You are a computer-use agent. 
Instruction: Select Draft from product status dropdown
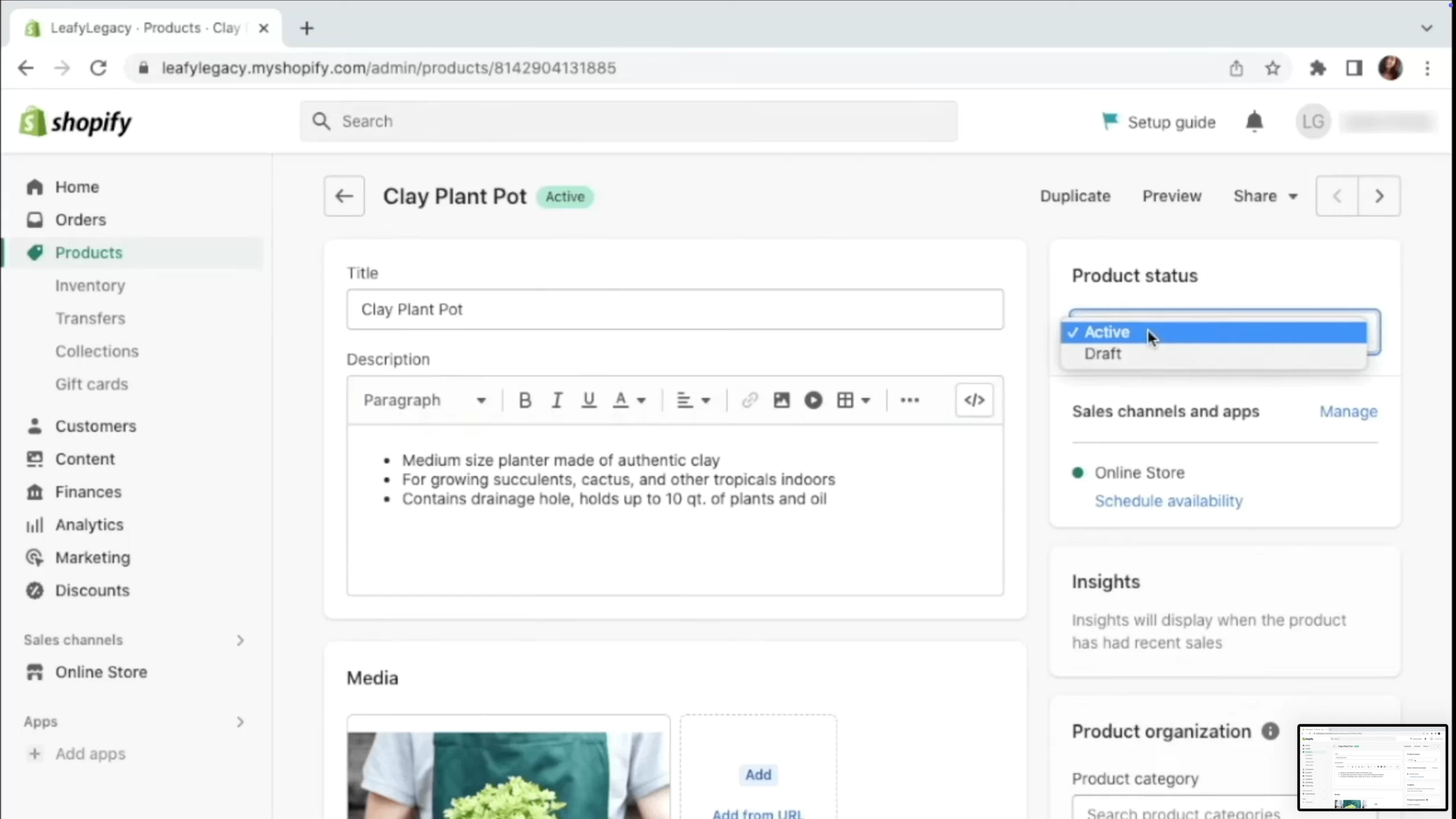pyautogui.click(x=1101, y=353)
